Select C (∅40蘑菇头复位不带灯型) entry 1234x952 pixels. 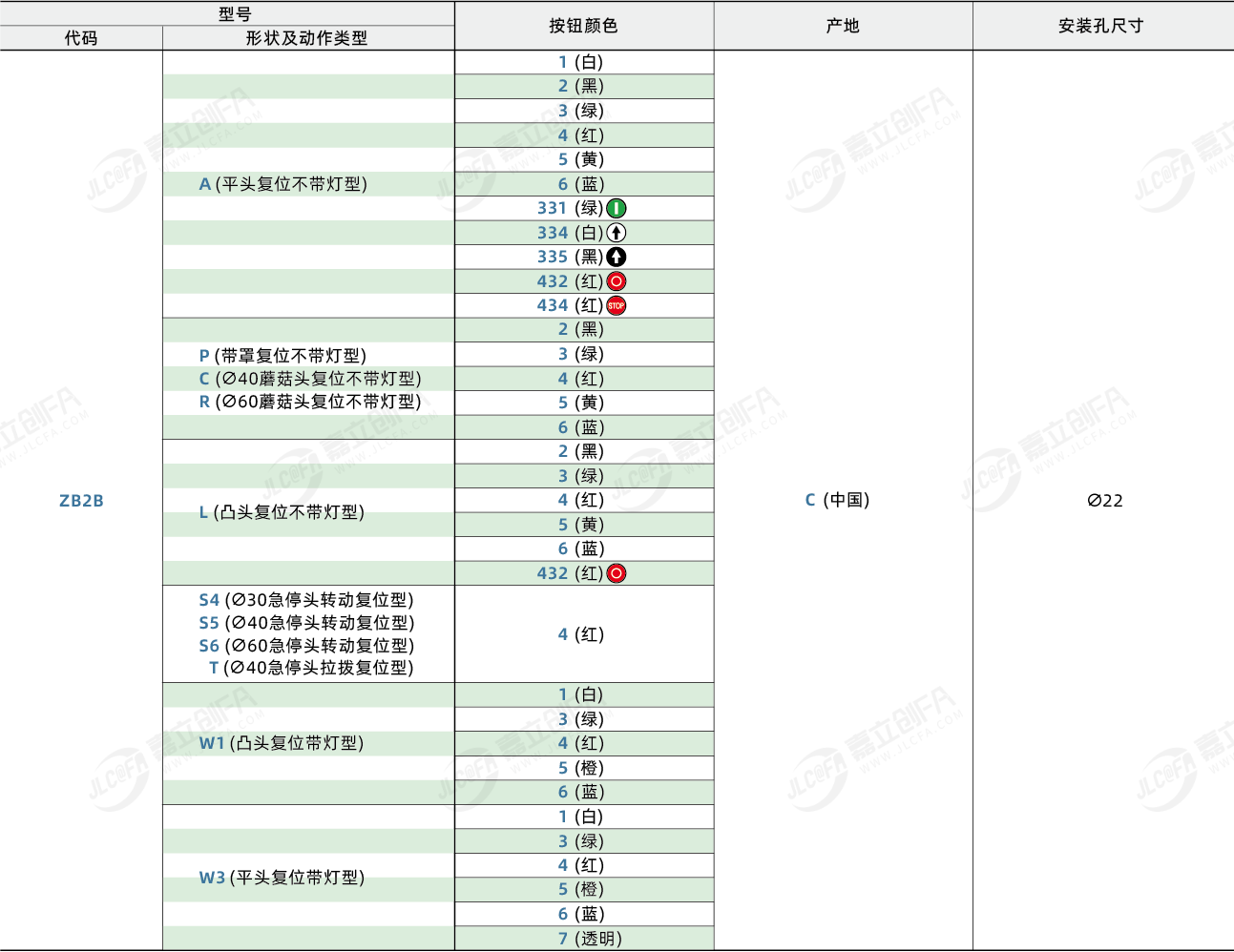310,379
